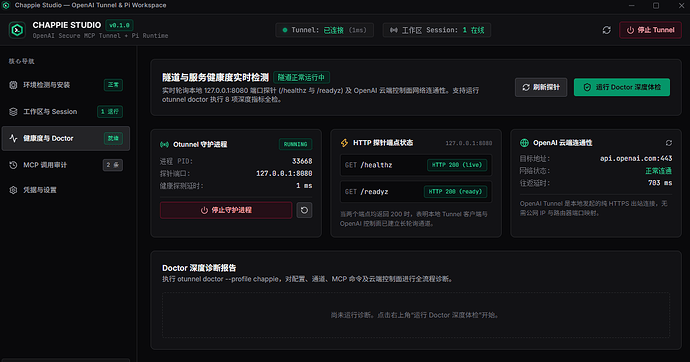The height and width of the screenshot is (362, 690).
Task: Click the 1 ms 健康探测延时 value
Action: [x=304, y=186]
